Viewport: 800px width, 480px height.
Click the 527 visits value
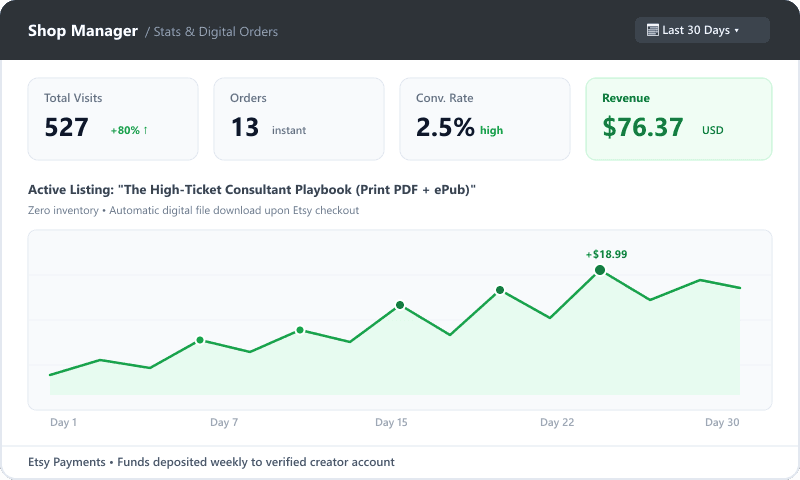(x=66, y=127)
